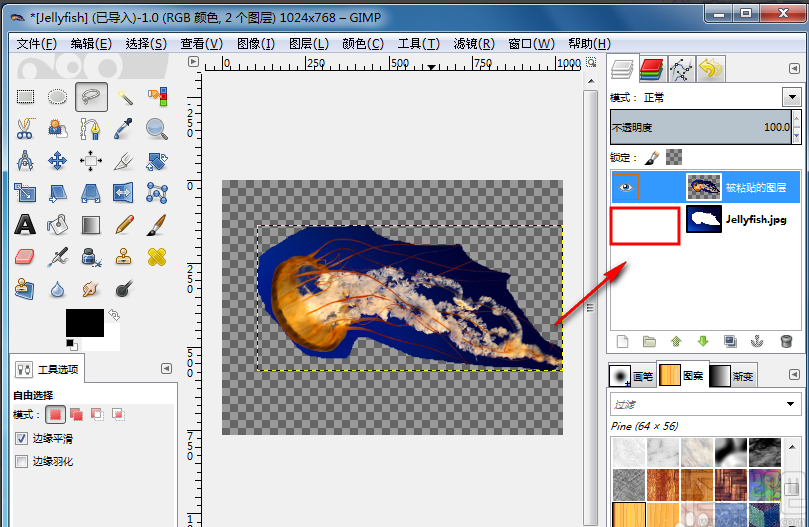Switch to the 画笔 brushes tab

[632, 376]
